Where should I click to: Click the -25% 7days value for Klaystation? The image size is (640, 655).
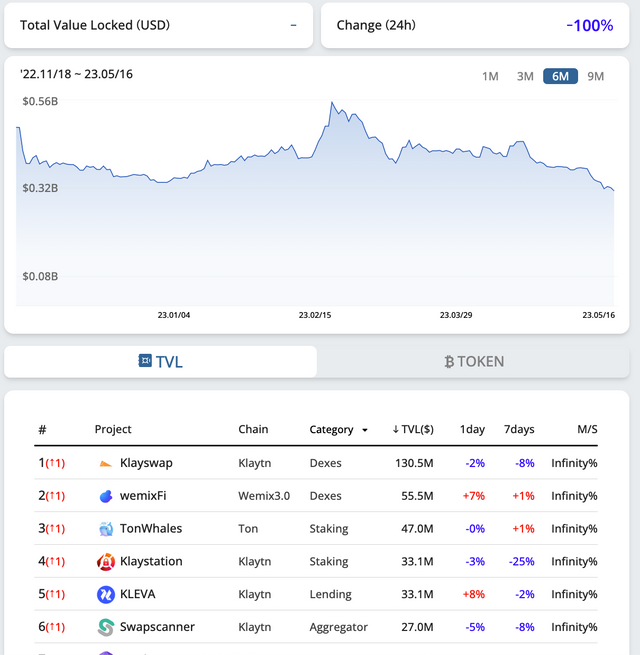coord(521,561)
